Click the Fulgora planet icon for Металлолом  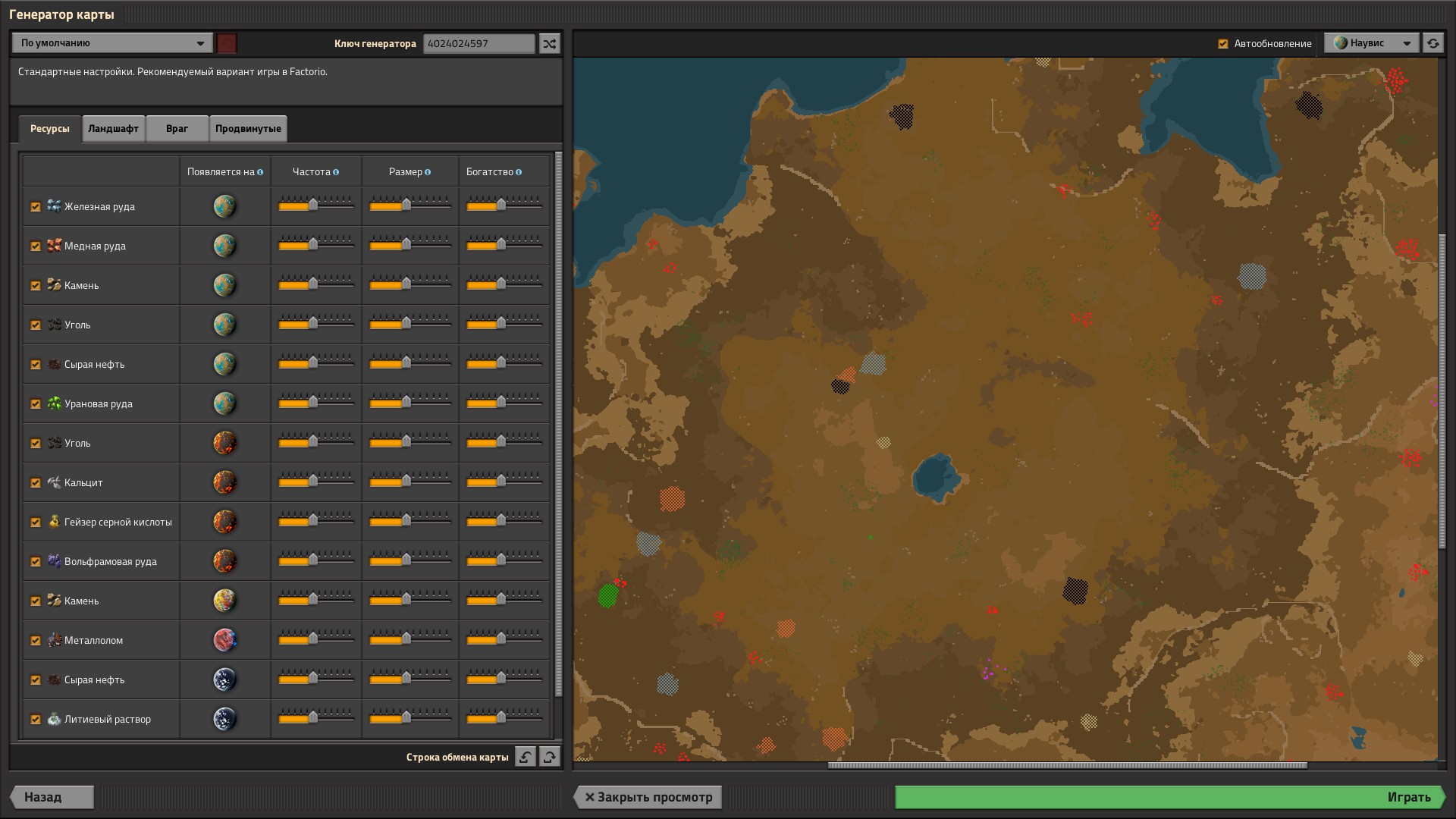224,640
